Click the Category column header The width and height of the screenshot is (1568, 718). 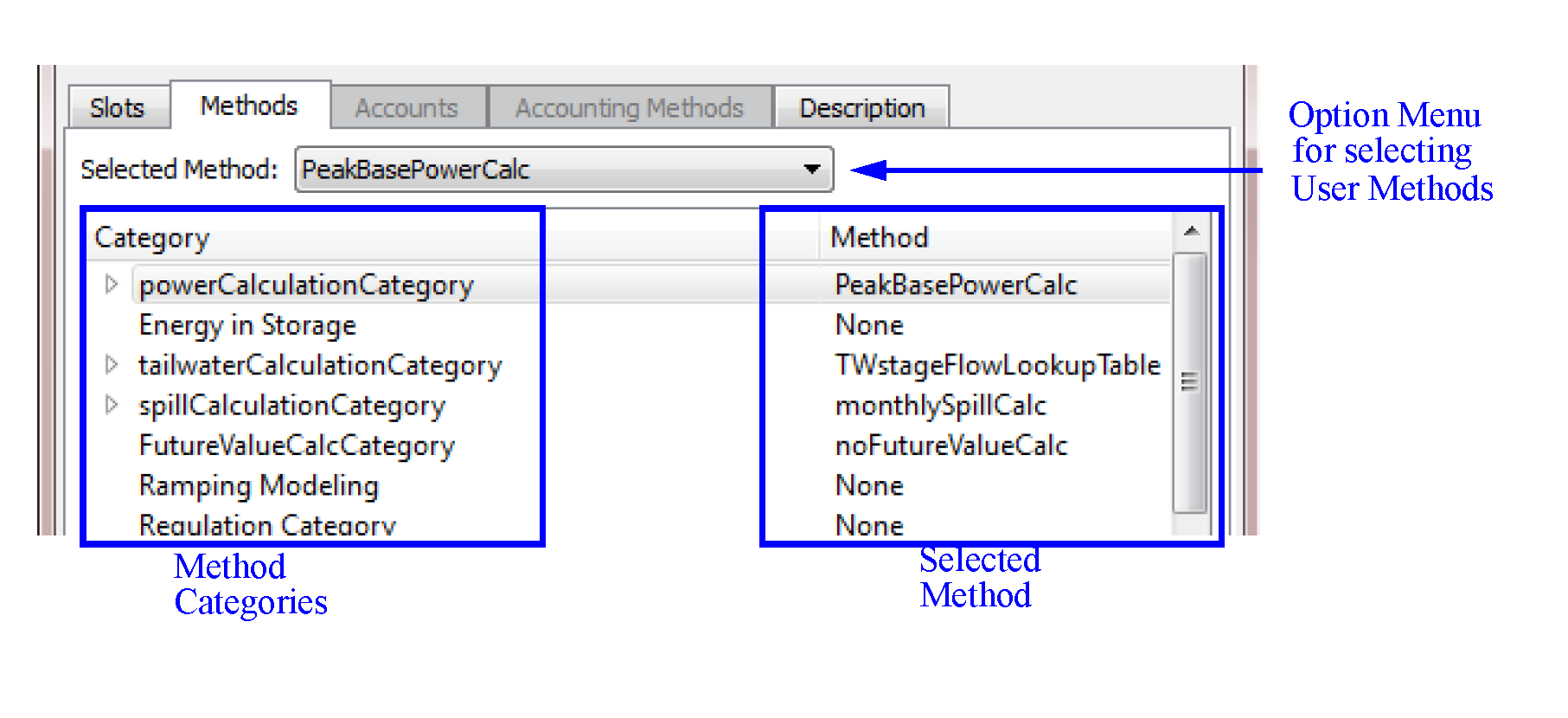tap(152, 237)
